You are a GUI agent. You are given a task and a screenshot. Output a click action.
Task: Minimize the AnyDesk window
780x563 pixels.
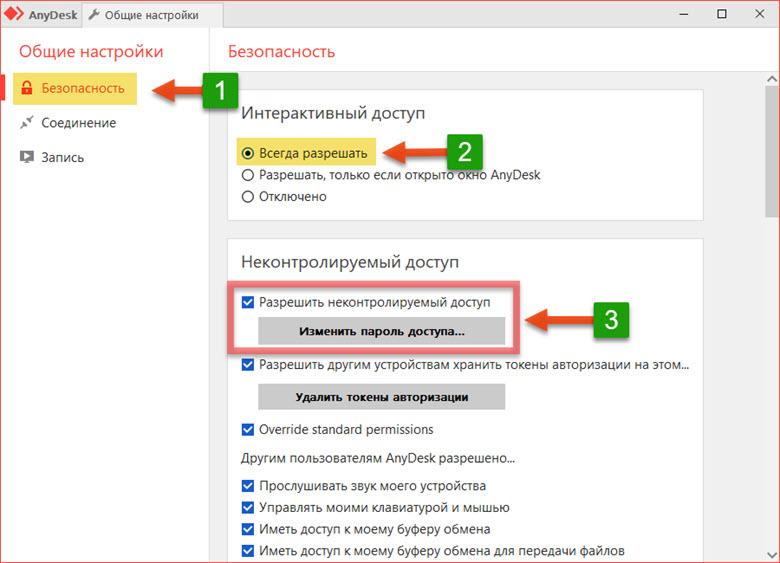[x=684, y=14]
